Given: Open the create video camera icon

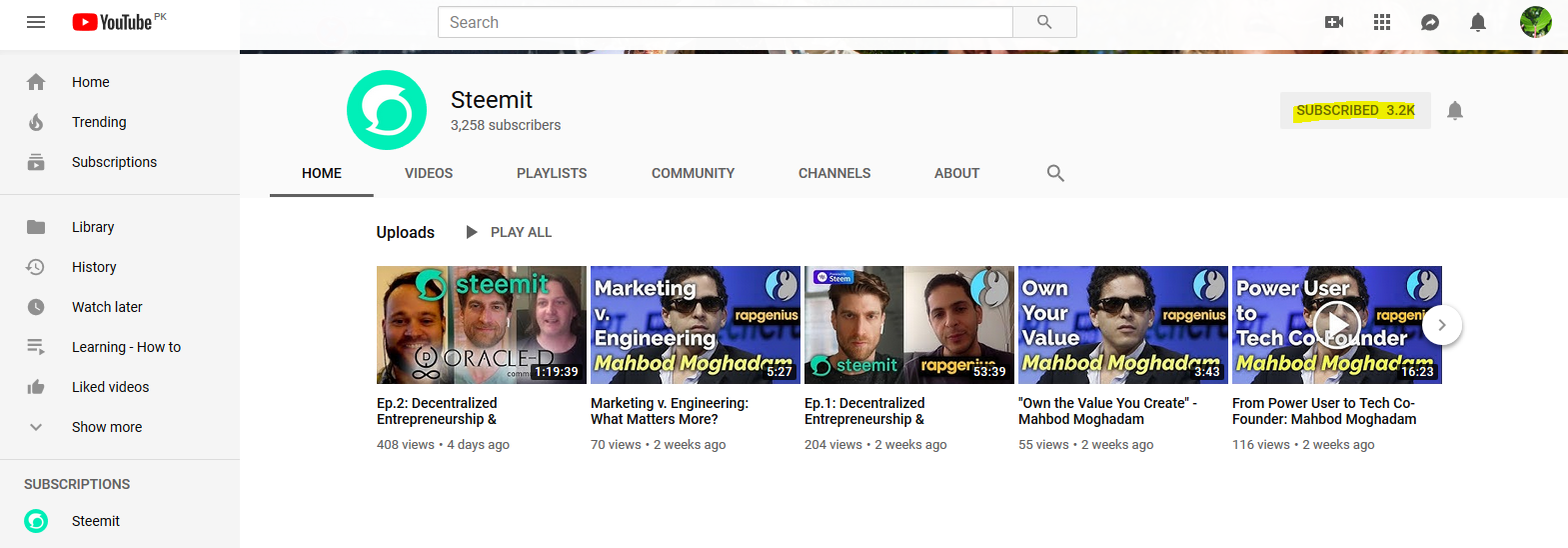Looking at the screenshot, I should point(1334,22).
